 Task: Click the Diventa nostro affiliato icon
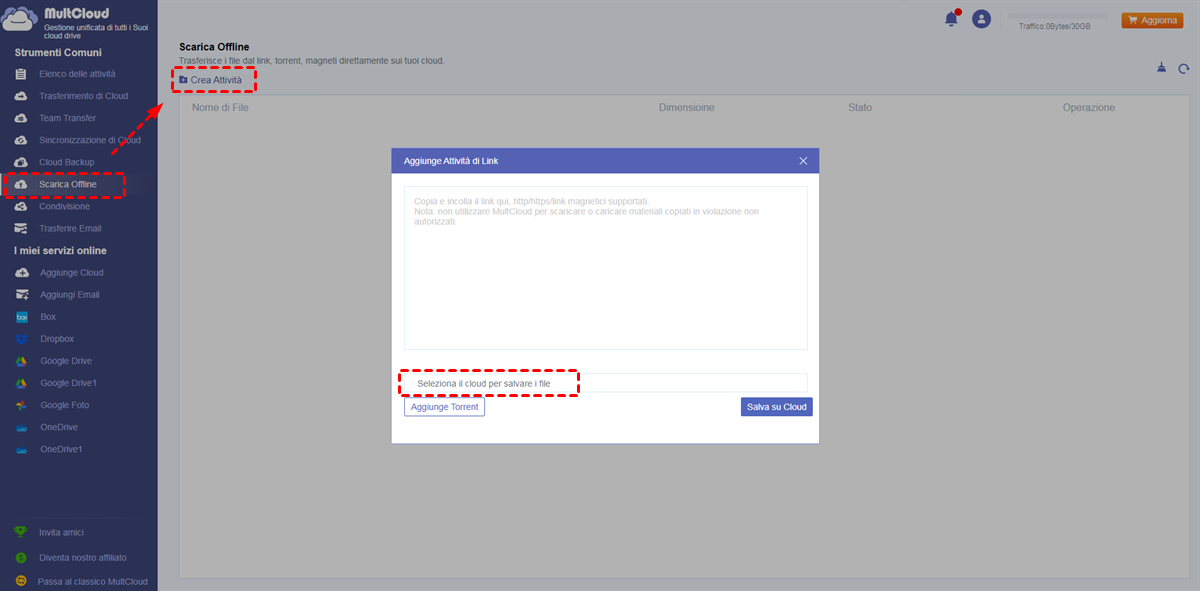[21, 557]
